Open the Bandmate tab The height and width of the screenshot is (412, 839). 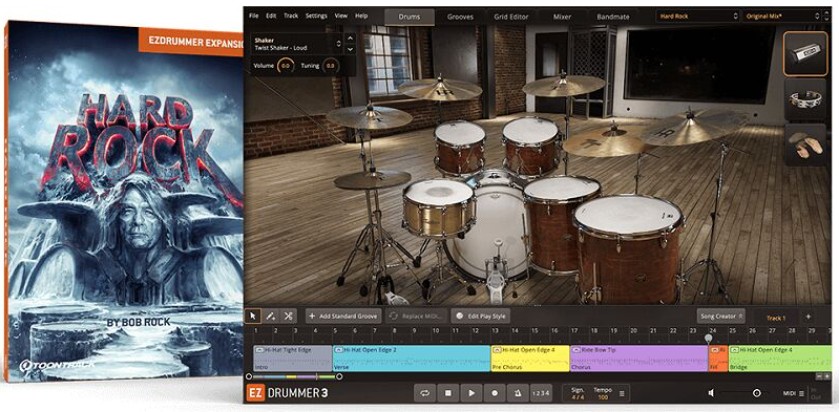point(612,17)
